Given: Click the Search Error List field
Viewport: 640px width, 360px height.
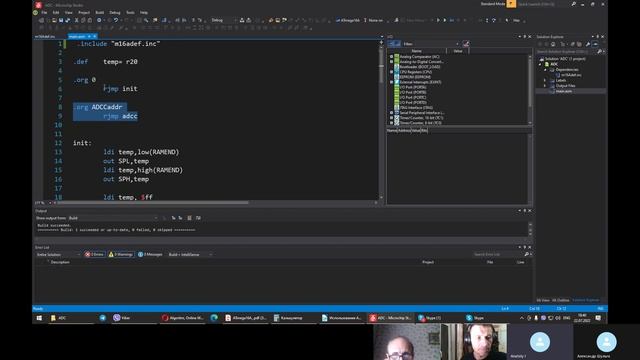Looking at the screenshot, I should point(499,255).
